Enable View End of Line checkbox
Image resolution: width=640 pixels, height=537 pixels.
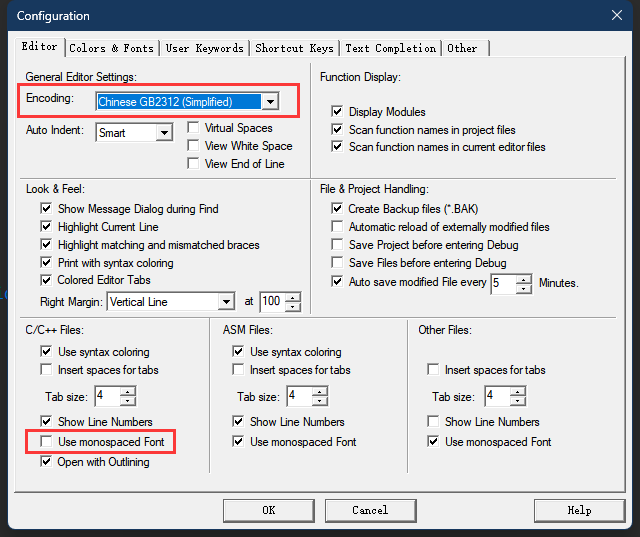[x=193, y=163]
